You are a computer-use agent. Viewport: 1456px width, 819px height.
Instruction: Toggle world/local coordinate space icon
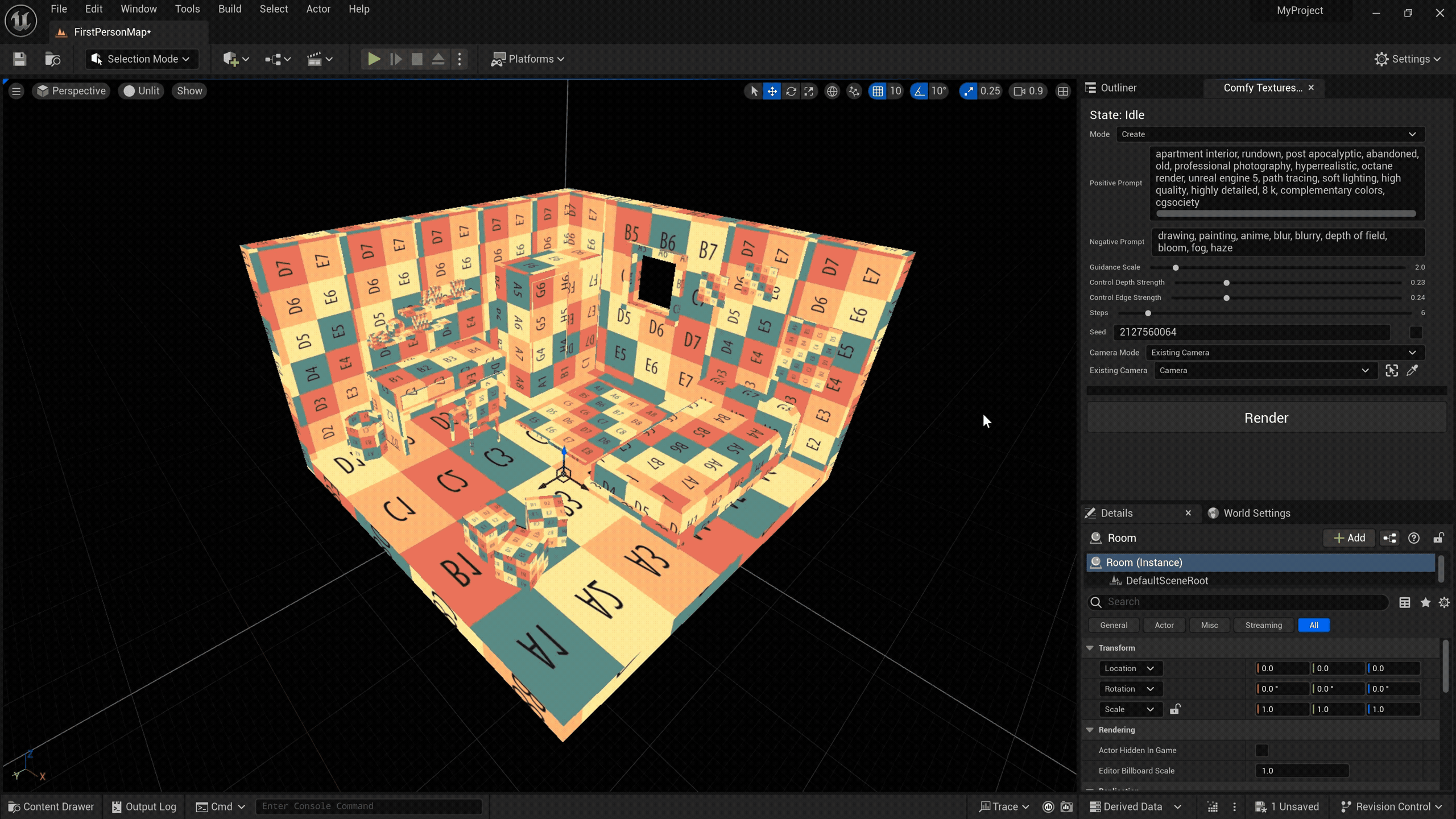(832, 91)
